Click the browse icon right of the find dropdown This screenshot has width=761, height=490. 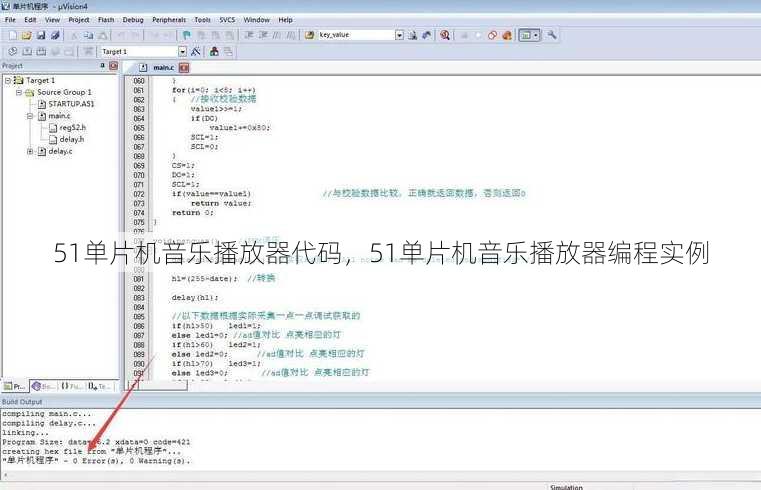(x=412, y=35)
